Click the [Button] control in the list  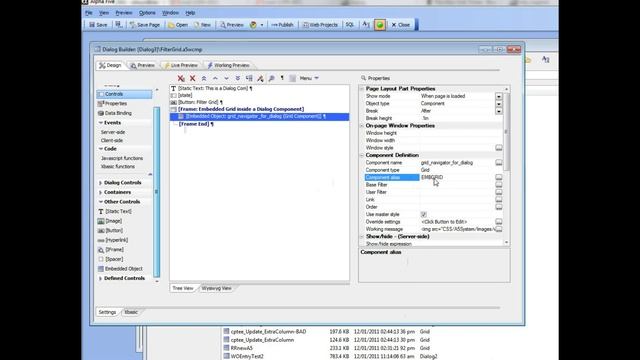pos(110,231)
